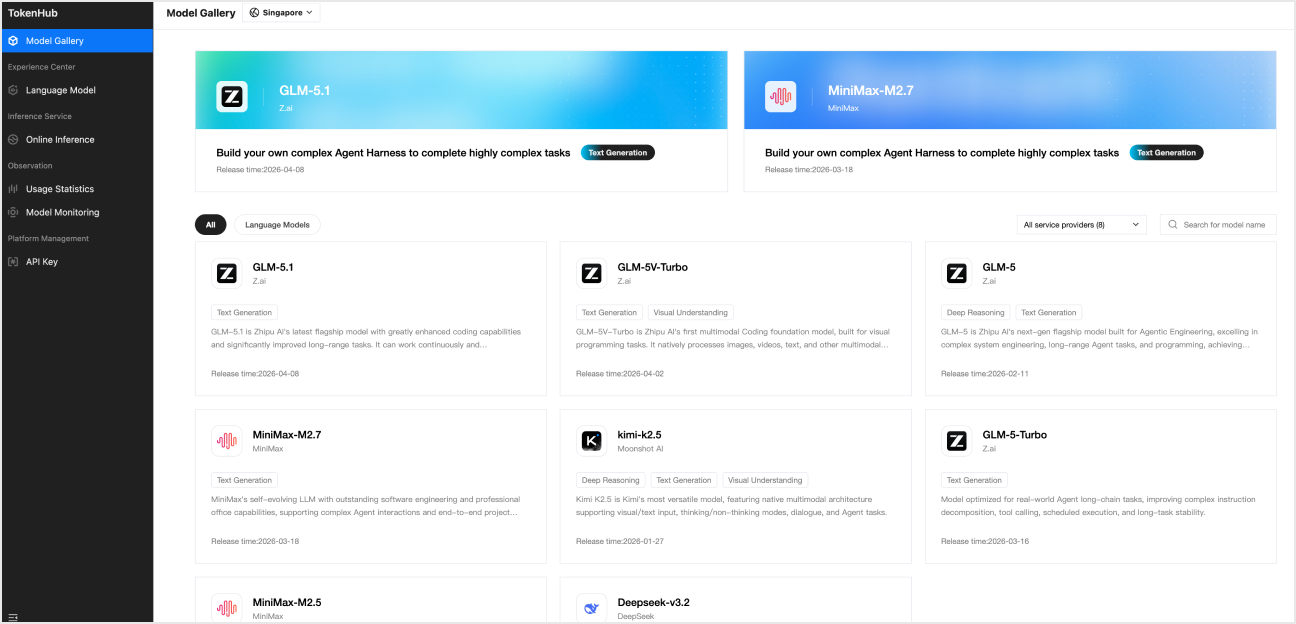Click the "Moonshot AI" provider label
Image resolution: width=1296 pixels, height=624 pixels.
pyautogui.click(x=640, y=449)
